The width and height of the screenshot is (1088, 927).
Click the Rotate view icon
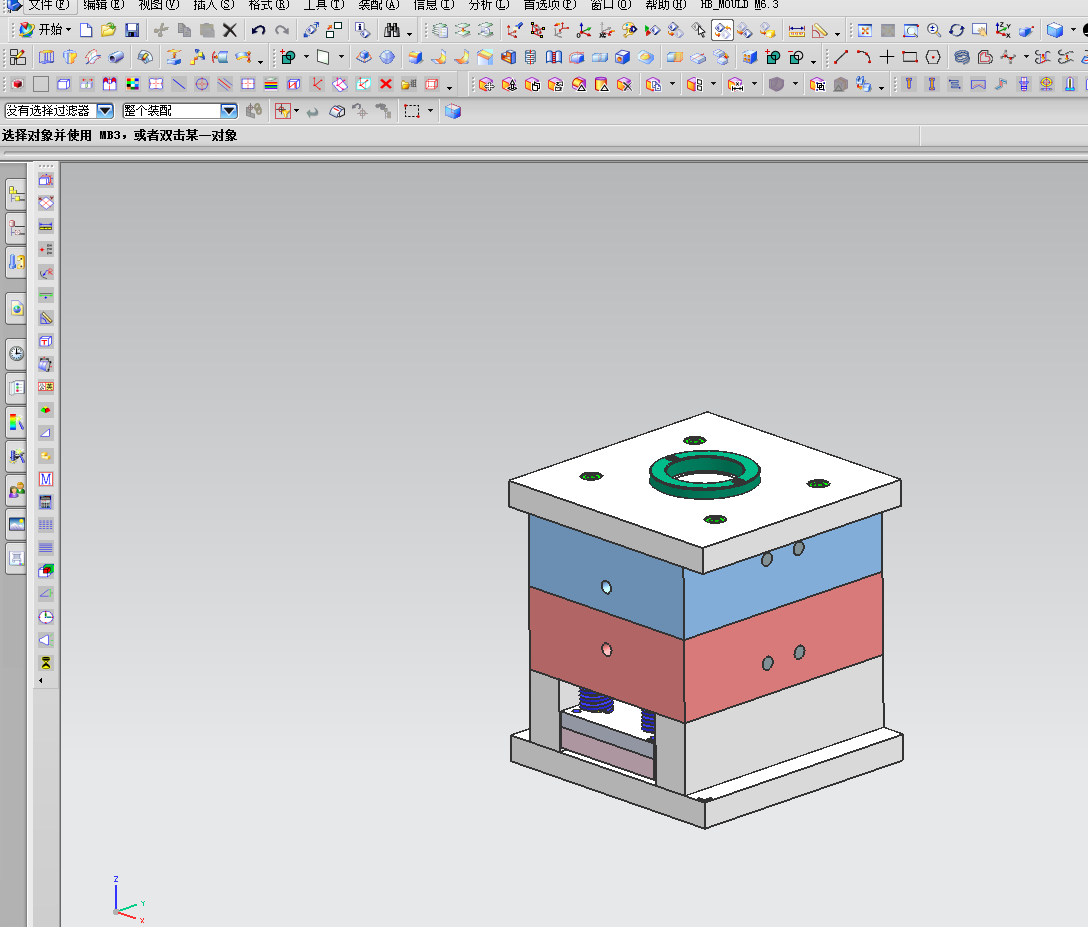[x=957, y=30]
